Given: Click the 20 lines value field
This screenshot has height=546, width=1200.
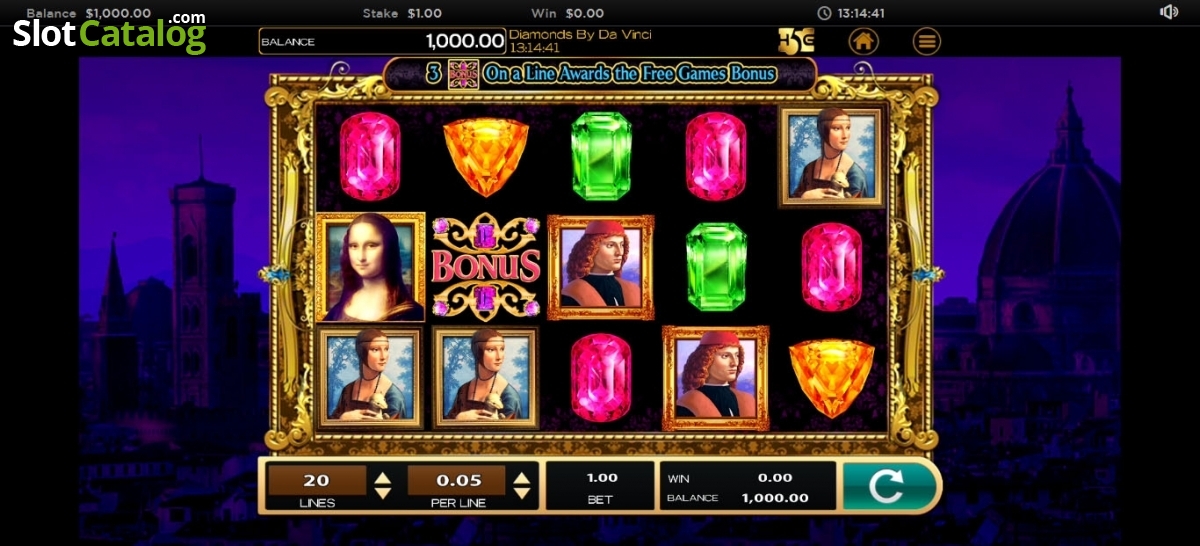Looking at the screenshot, I should tap(317, 480).
